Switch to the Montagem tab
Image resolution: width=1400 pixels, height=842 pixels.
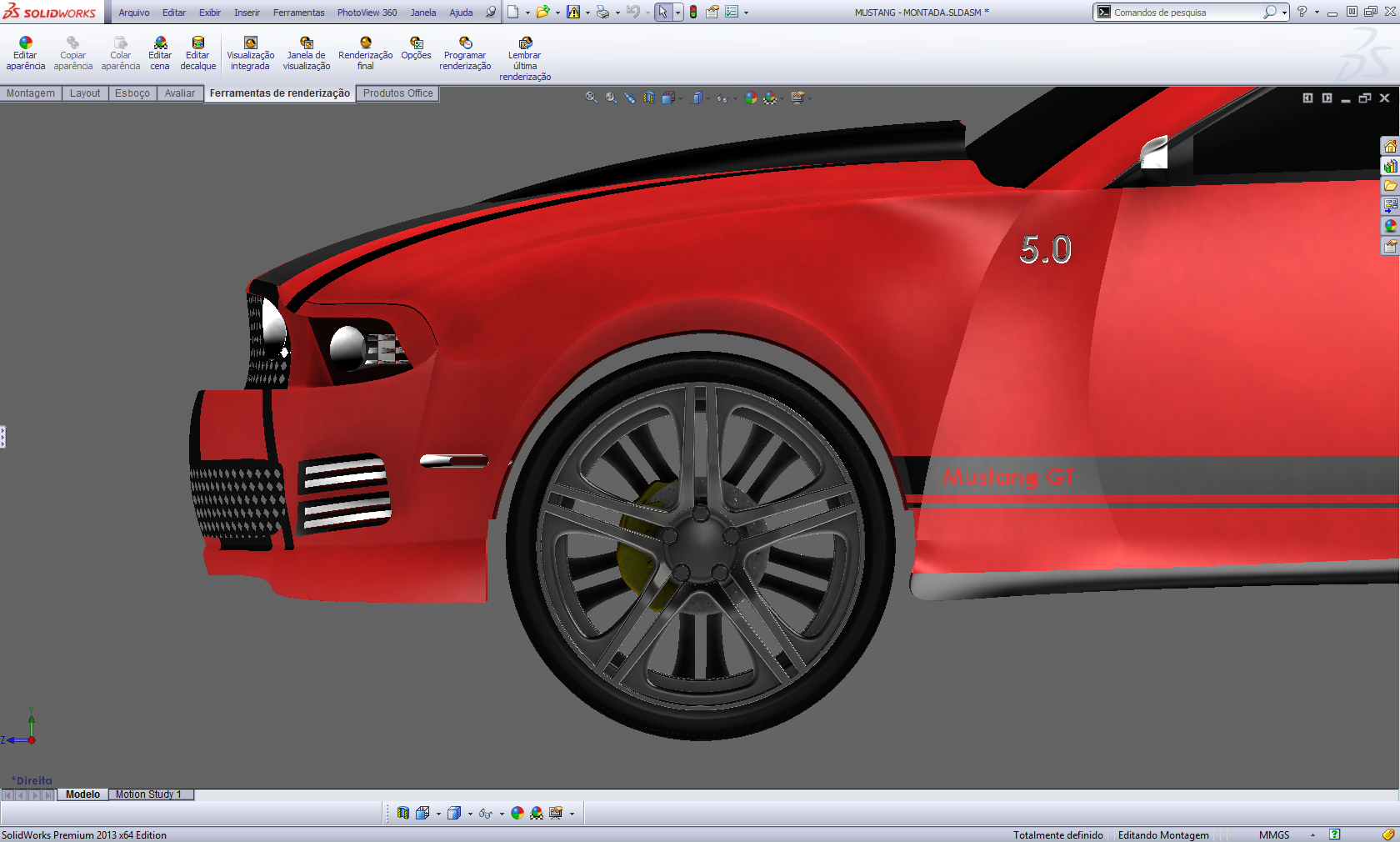pyautogui.click(x=31, y=93)
